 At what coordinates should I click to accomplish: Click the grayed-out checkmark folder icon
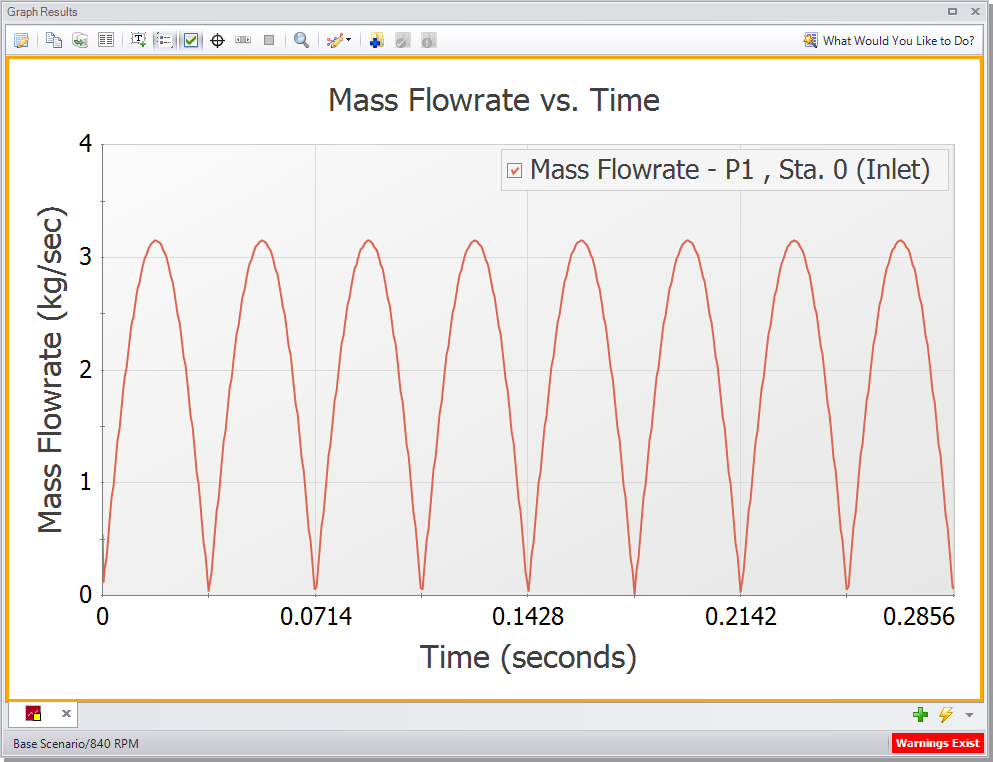coord(403,41)
